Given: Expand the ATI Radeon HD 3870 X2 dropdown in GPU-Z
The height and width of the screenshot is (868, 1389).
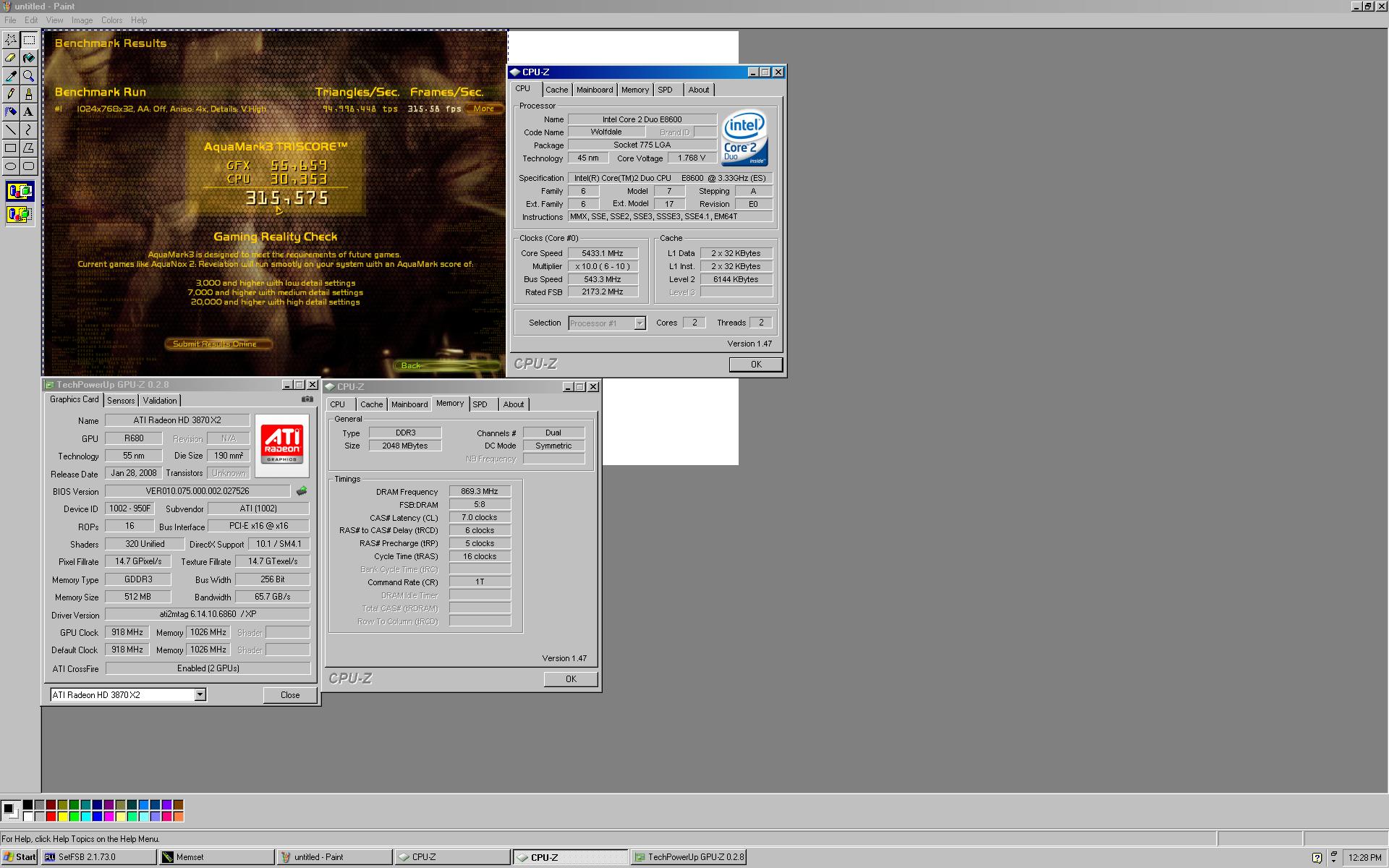Looking at the screenshot, I should tap(200, 694).
